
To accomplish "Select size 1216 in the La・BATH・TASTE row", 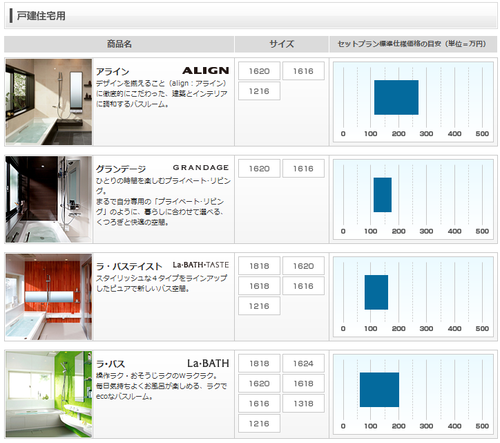I will 259,306.
